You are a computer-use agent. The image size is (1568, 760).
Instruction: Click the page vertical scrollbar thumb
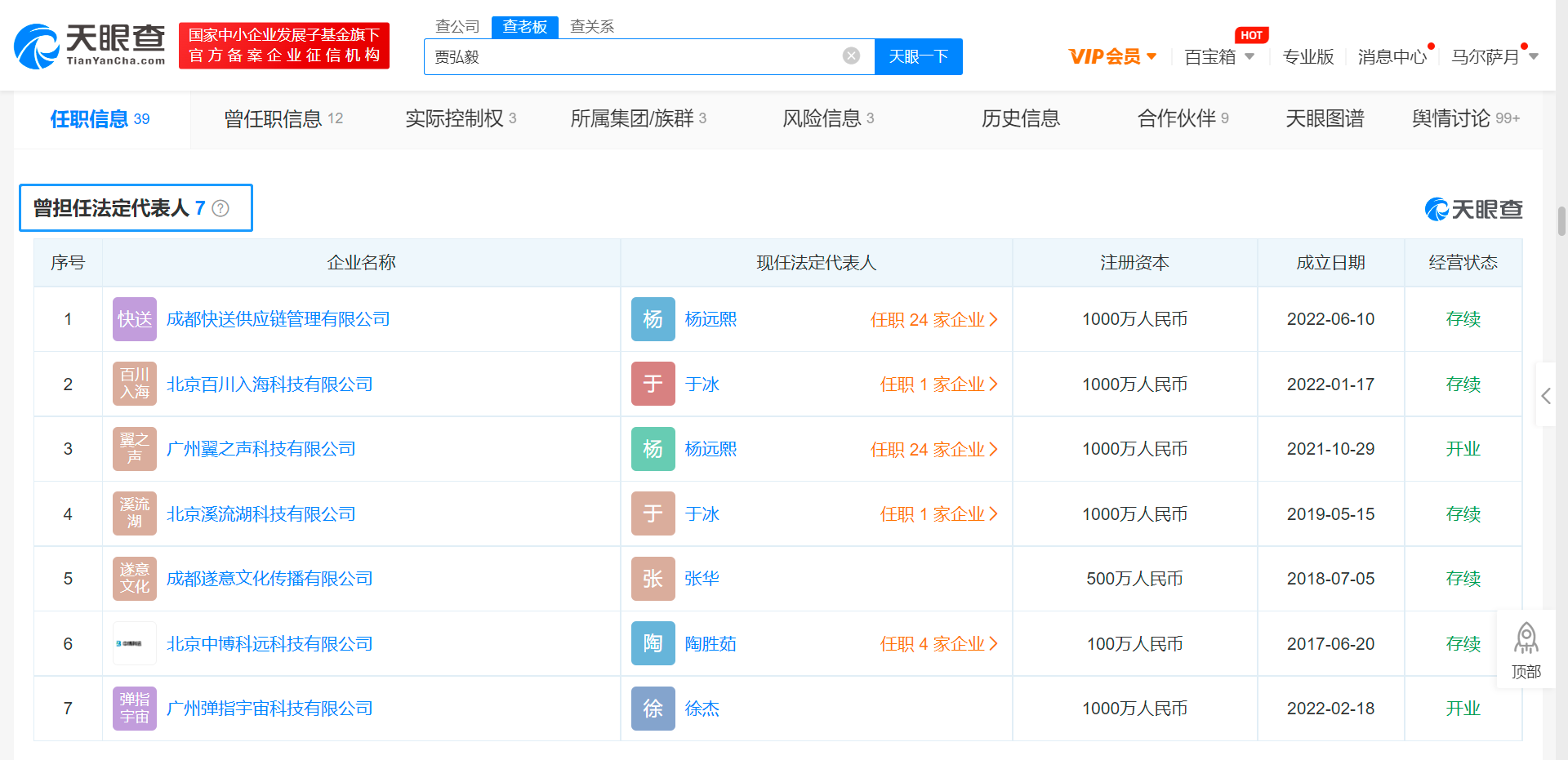pyautogui.click(x=1561, y=220)
